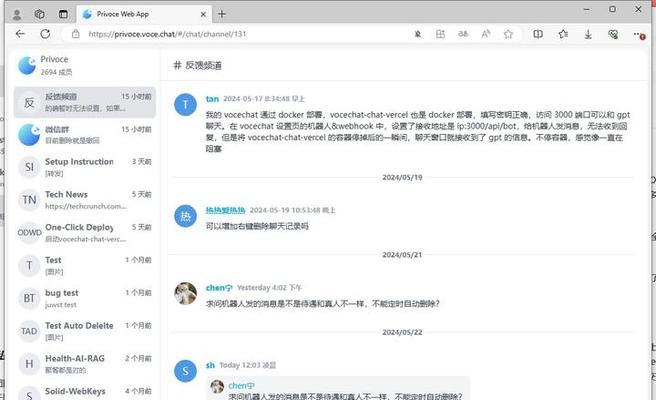Open the Test channel

click(x=85, y=265)
